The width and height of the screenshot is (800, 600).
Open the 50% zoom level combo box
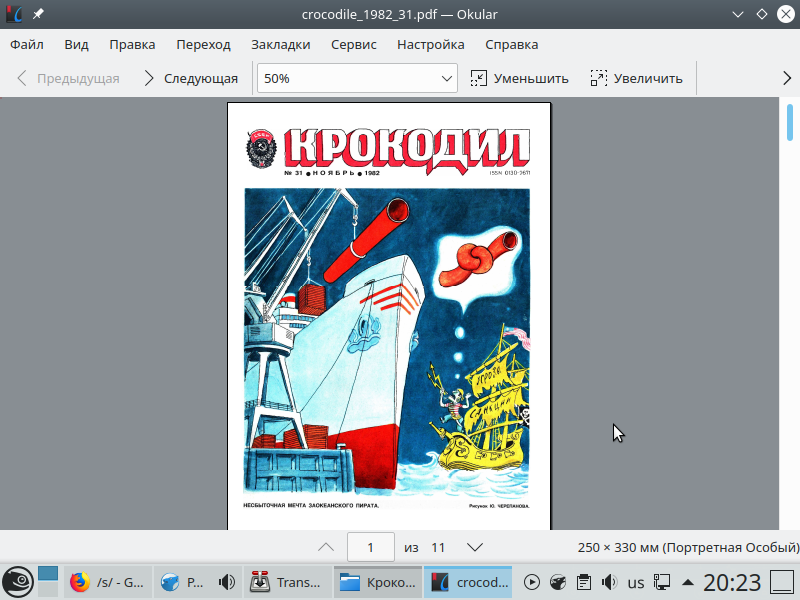pos(357,78)
